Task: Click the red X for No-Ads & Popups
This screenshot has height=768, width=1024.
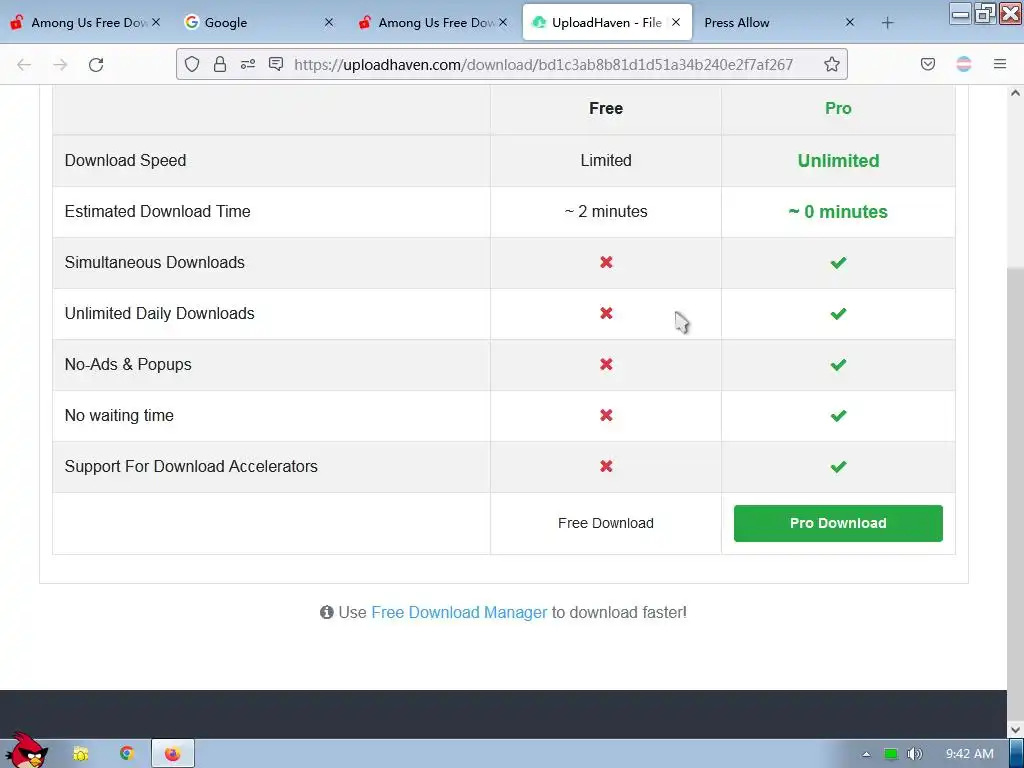Action: [606, 364]
